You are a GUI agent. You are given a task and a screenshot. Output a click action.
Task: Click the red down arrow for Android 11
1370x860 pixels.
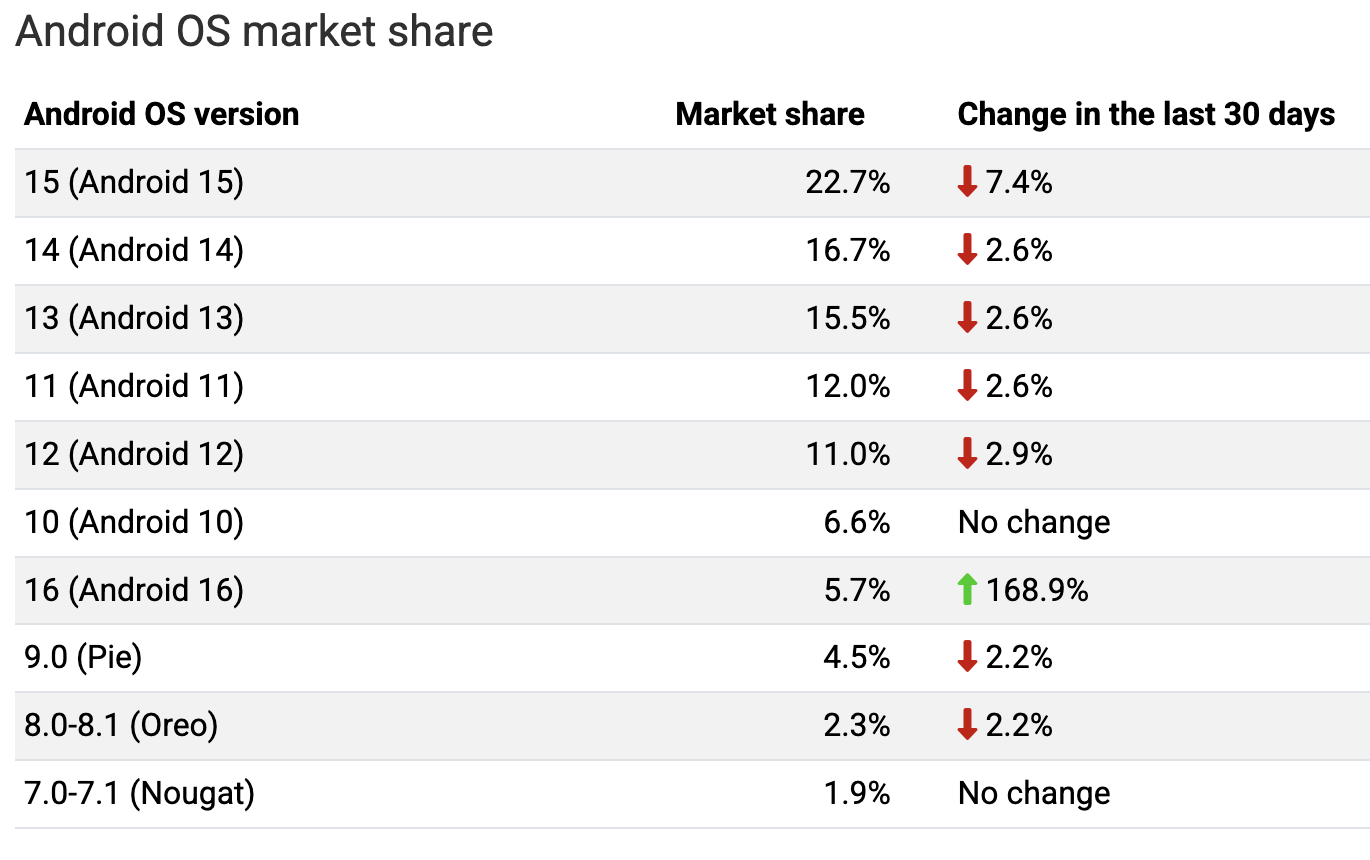pos(967,386)
